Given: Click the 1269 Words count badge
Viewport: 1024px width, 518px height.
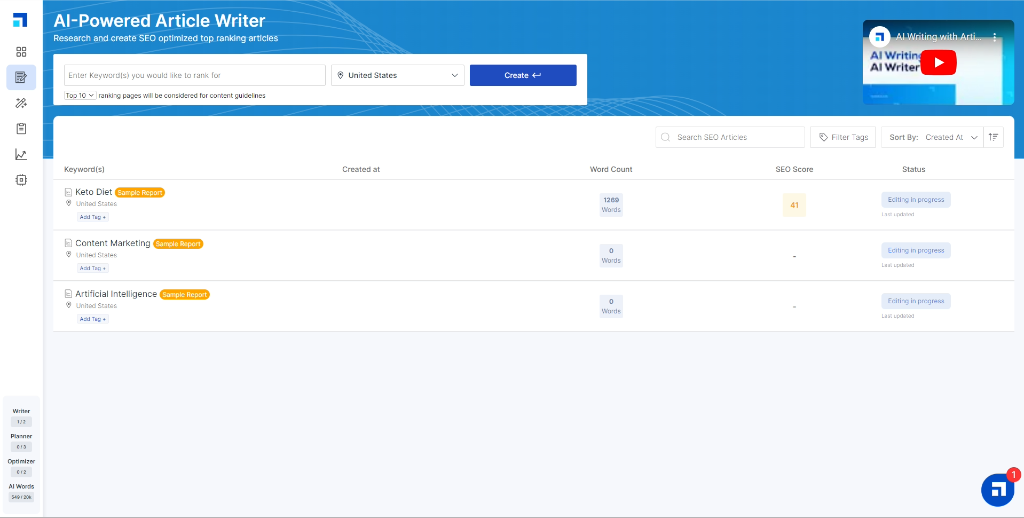Looking at the screenshot, I should [611, 204].
